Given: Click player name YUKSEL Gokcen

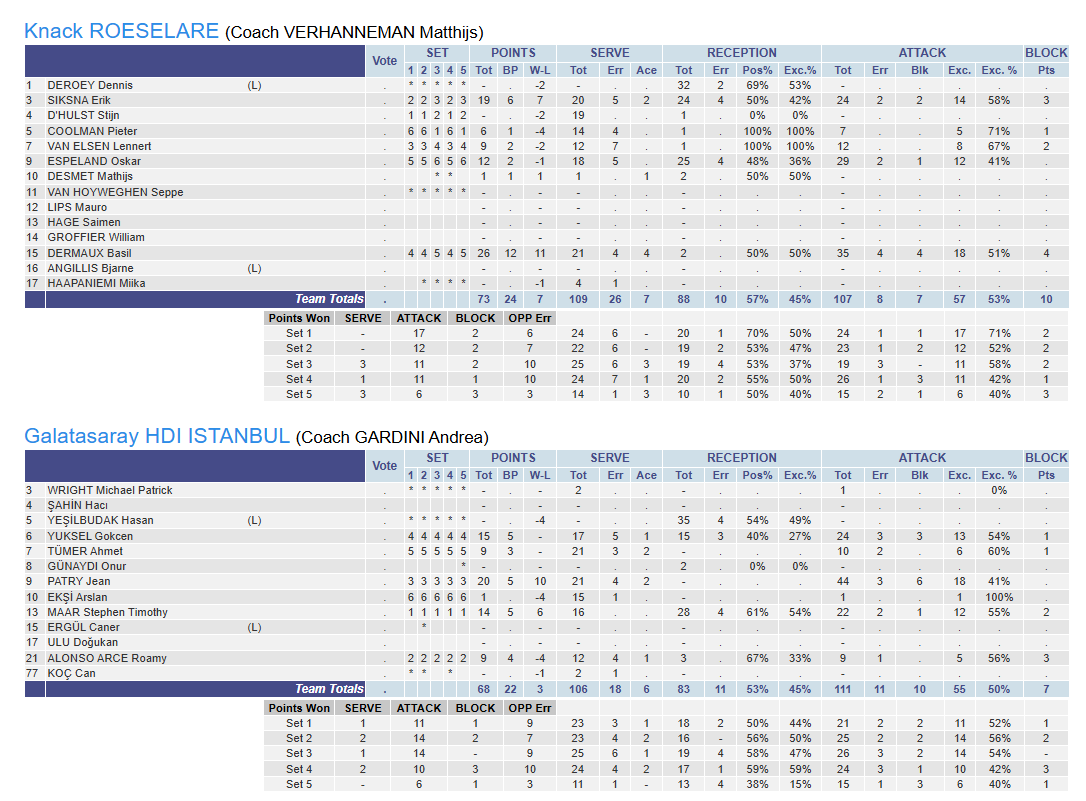Looking at the screenshot, I should pyautogui.click(x=90, y=536).
